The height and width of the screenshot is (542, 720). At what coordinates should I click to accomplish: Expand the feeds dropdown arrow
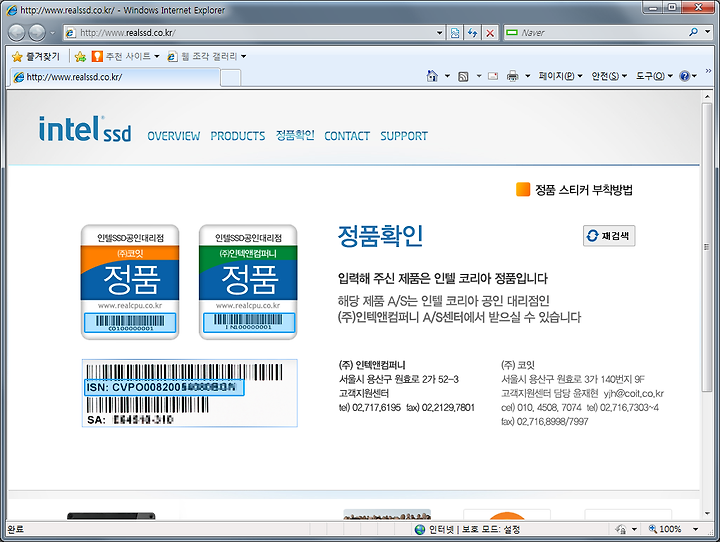(x=478, y=76)
